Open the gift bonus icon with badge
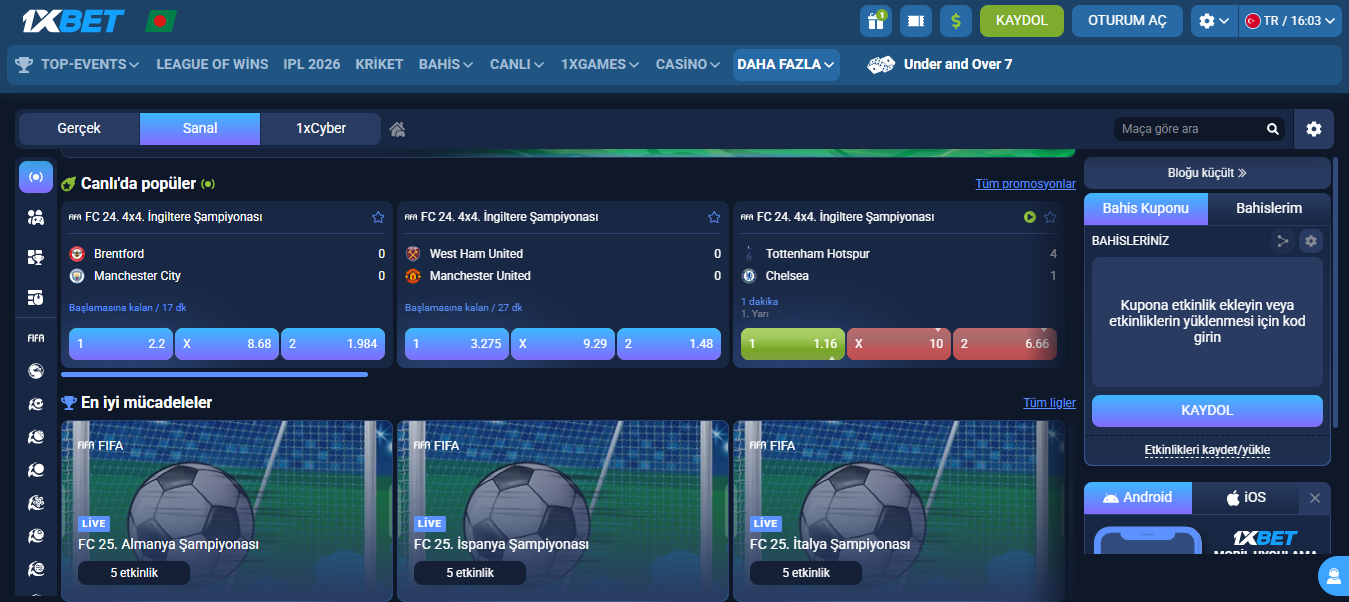1349x602 pixels. click(876, 20)
